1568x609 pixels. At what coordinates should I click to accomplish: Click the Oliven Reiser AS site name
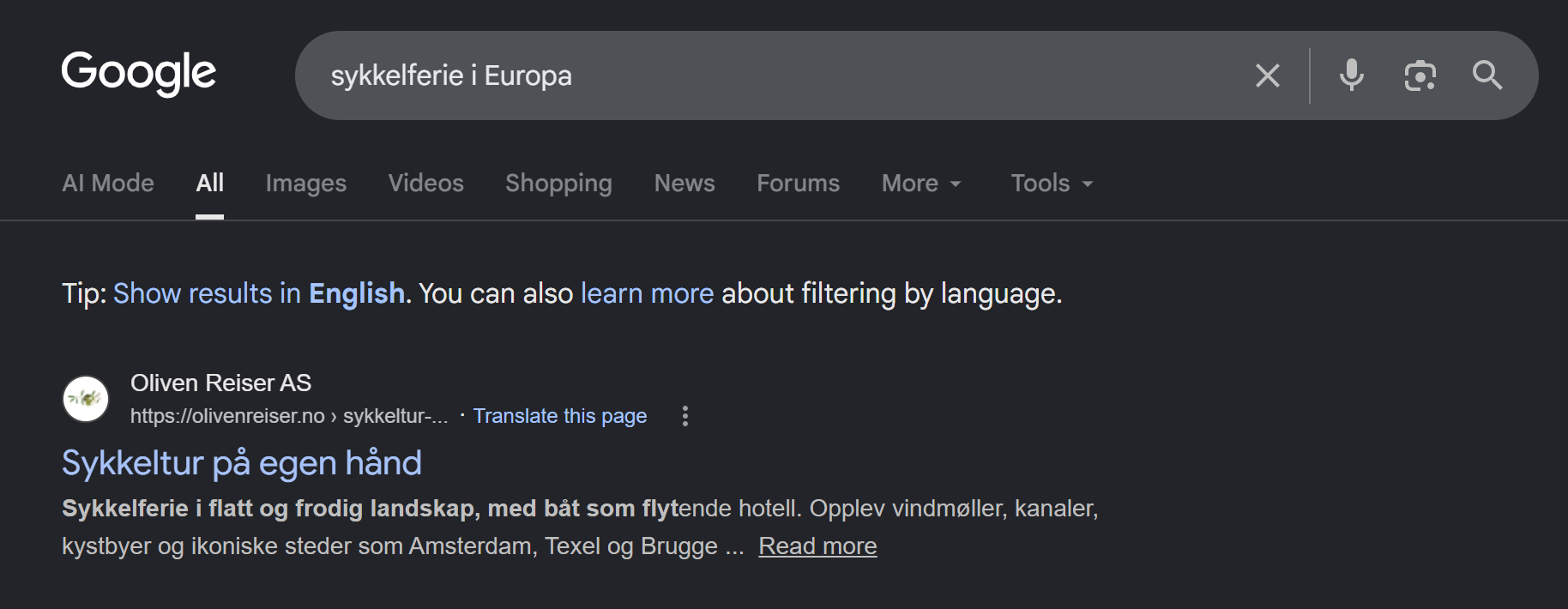coord(220,383)
